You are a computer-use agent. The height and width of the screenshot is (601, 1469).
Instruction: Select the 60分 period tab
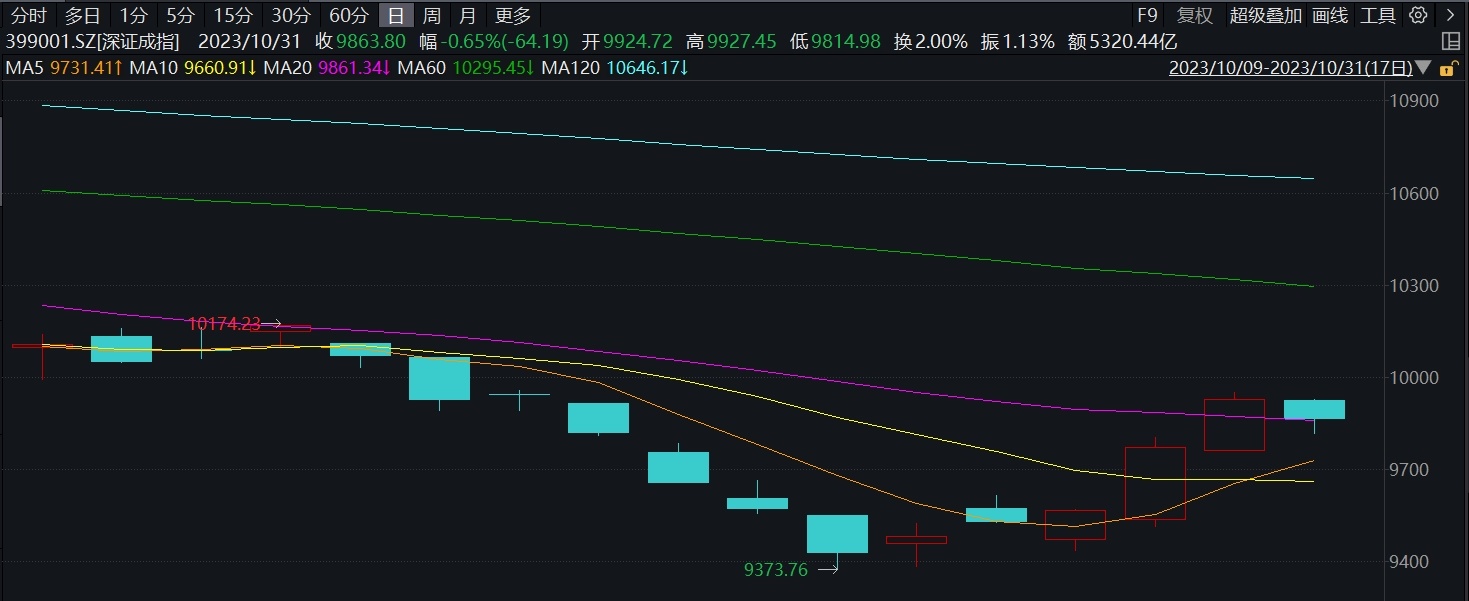[348, 15]
